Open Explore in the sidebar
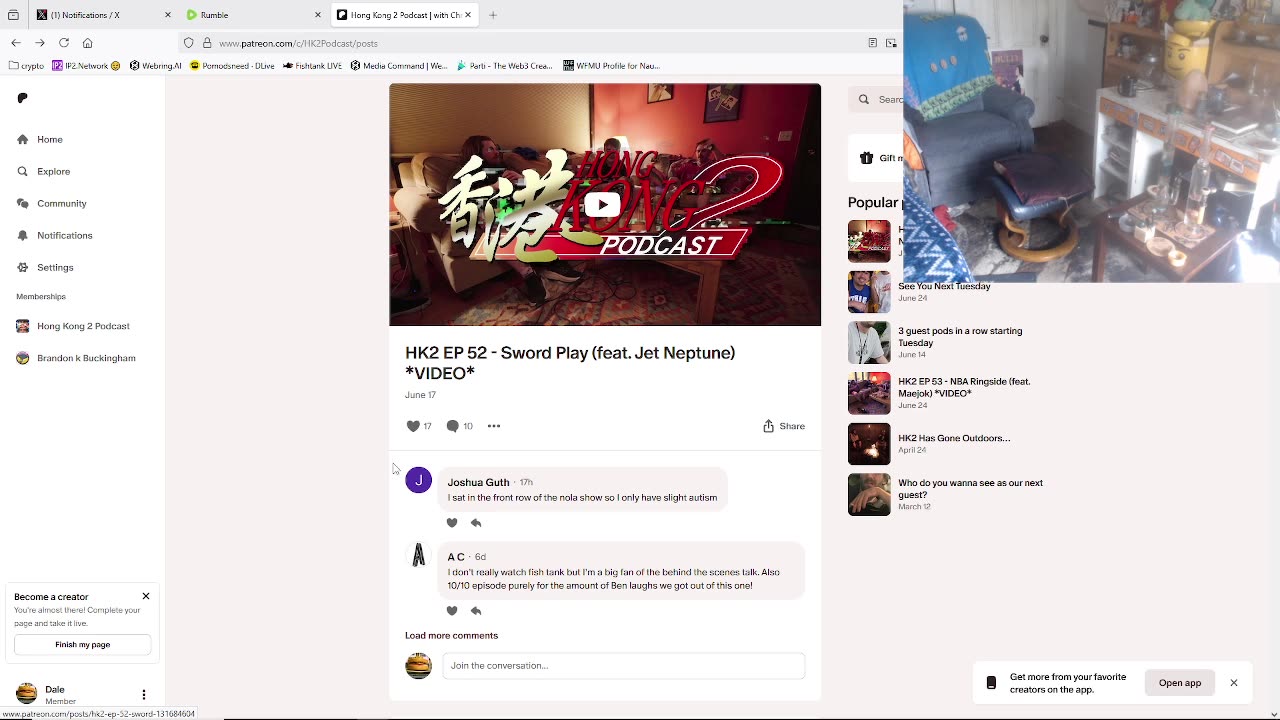Image resolution: width=1280 pixels, height=720 pixels. point(53,171)
